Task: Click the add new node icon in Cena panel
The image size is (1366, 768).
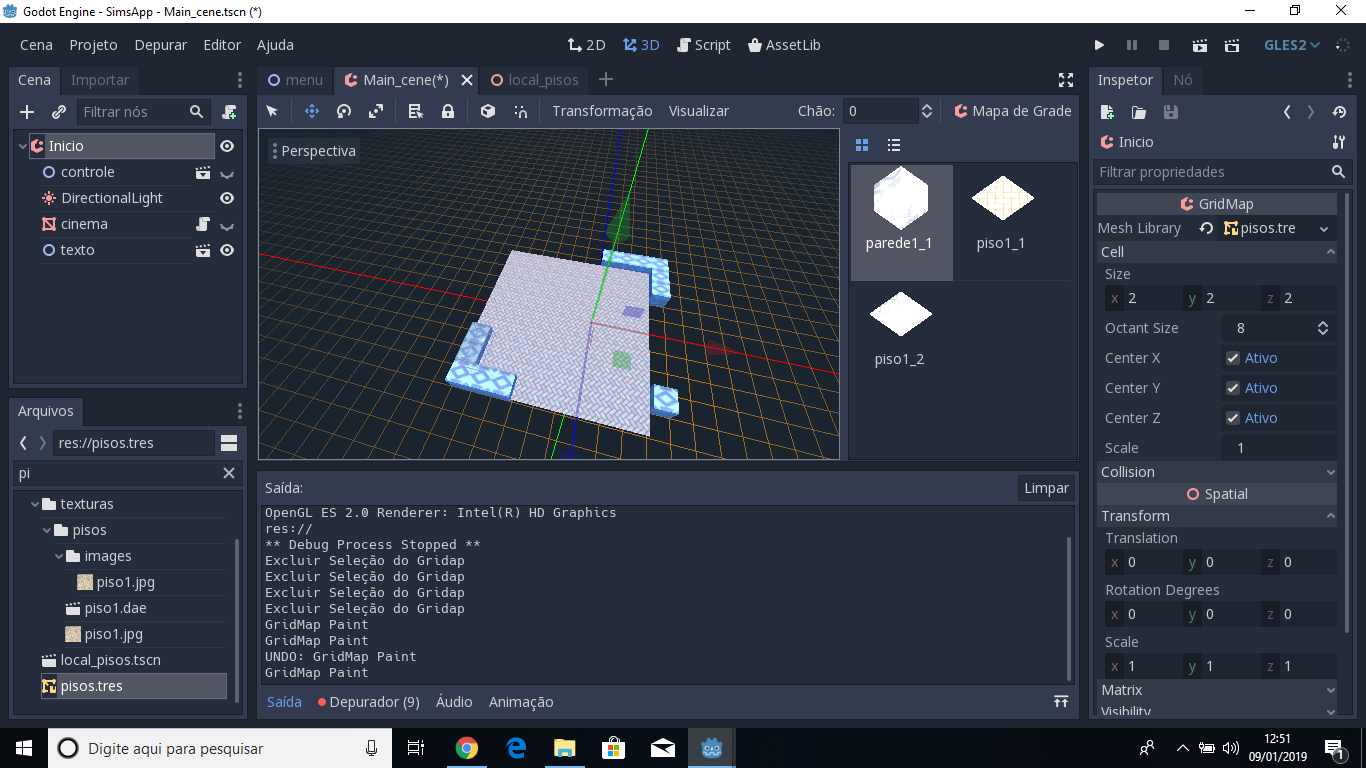Action: pos(26,112)
